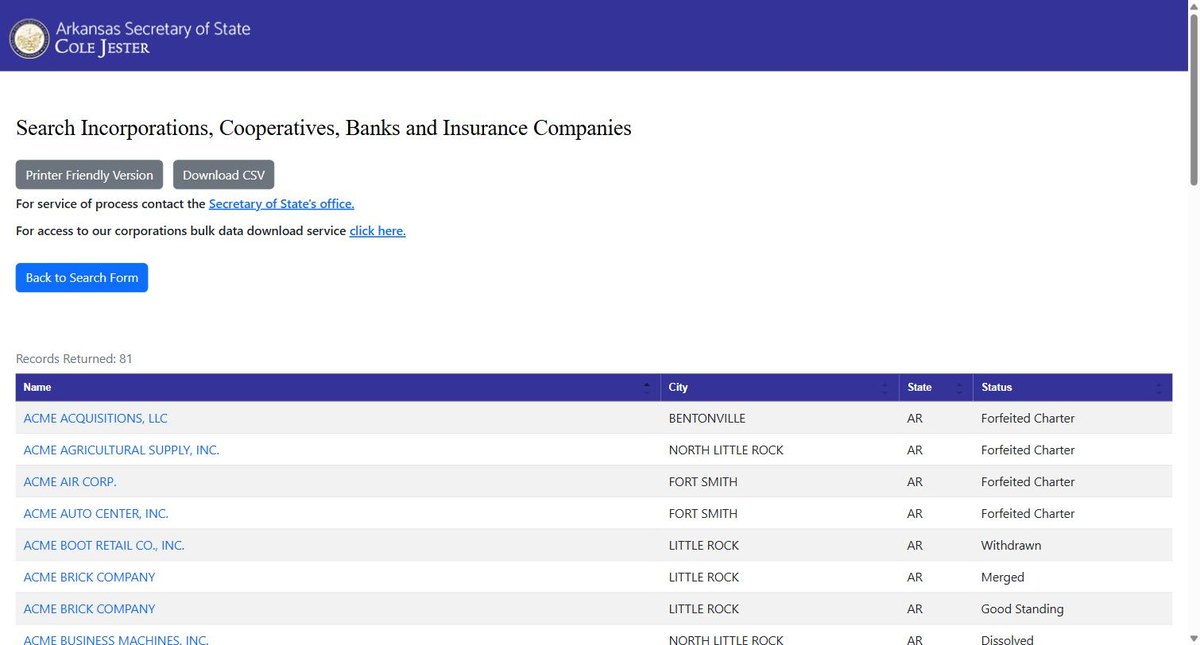Open Printer Friendly Version
The height and width of the screenshot is (645, 1200).
click(89, 175)
